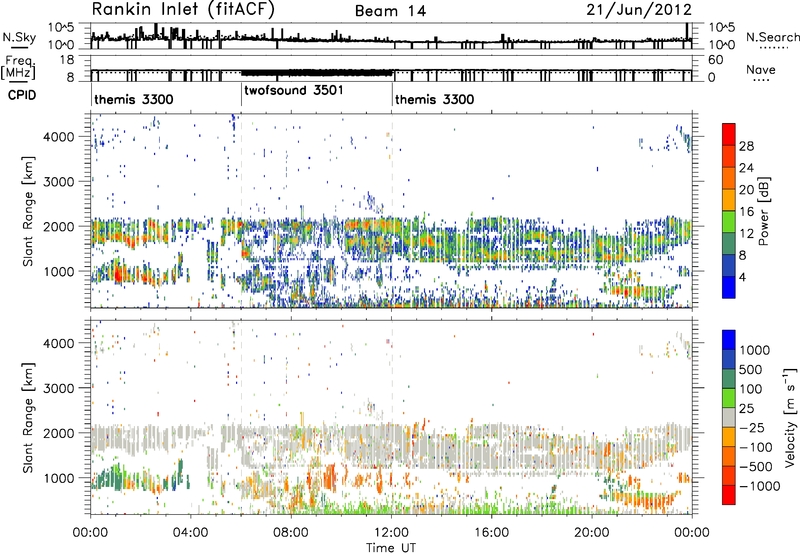Click the '10^5' tick left of N.Sky panel
Image resolution: width=800 pixels, height=554 pixels.
[x=61, y=28]
